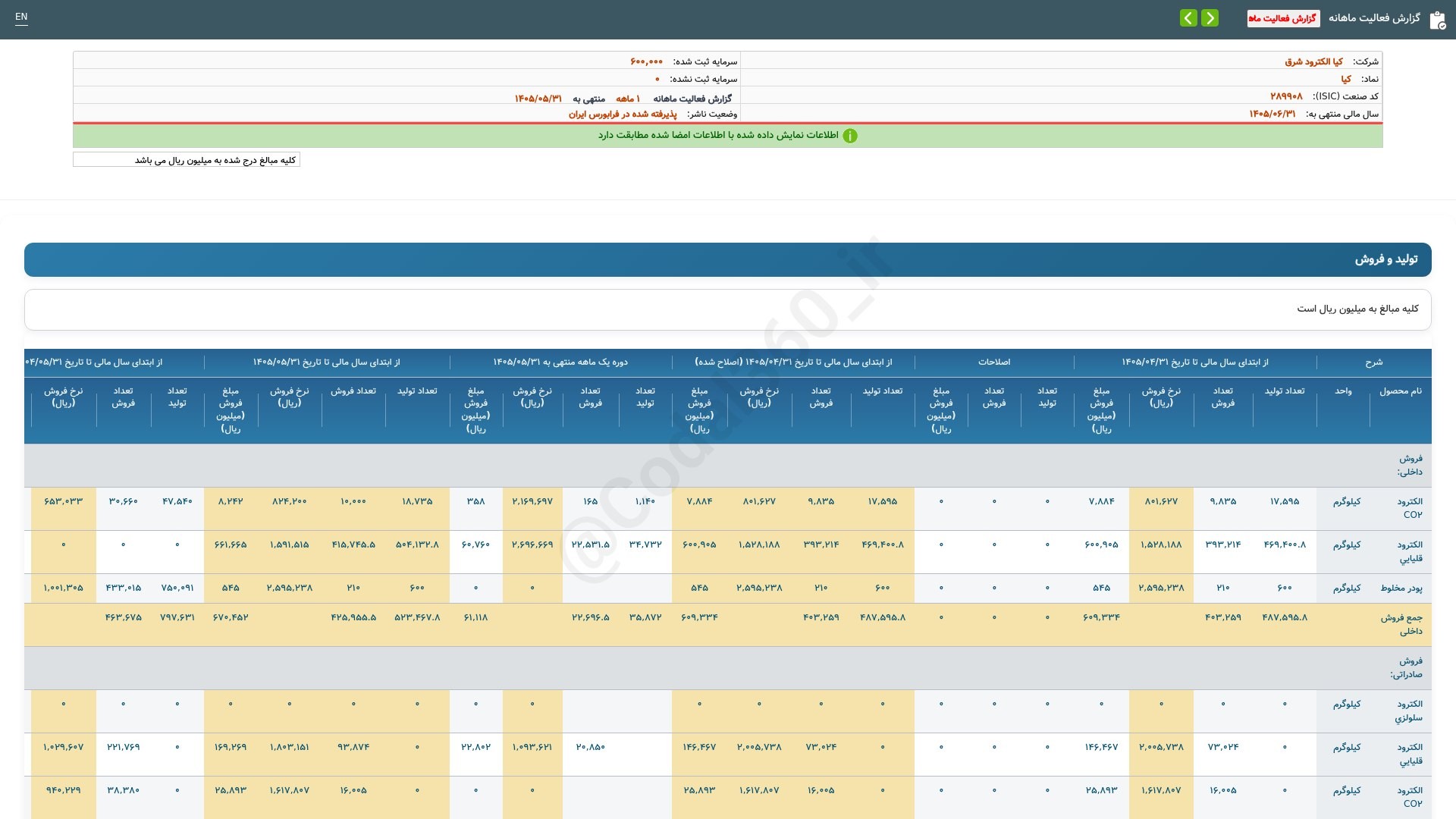Screen dimensions: 1456x819
Task: Click the 'دوره یک ماهه منتهی به ۱۴۰۵/۰۵/۳۱' header
Action: tap(560, 362)
